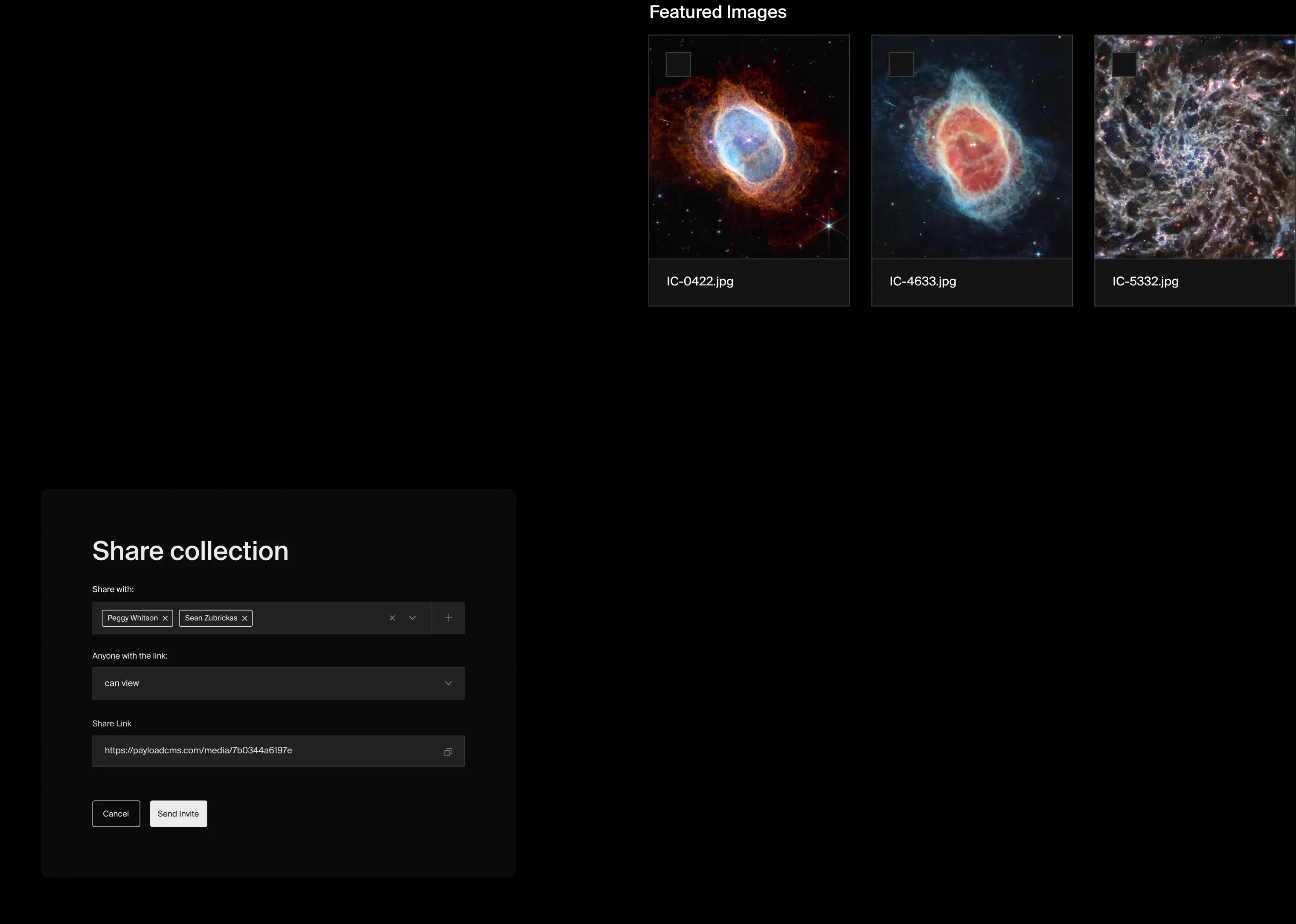Remove Peggy Whitson from the share list
The image size is (1296, 924).
click(x=165, y=618)
